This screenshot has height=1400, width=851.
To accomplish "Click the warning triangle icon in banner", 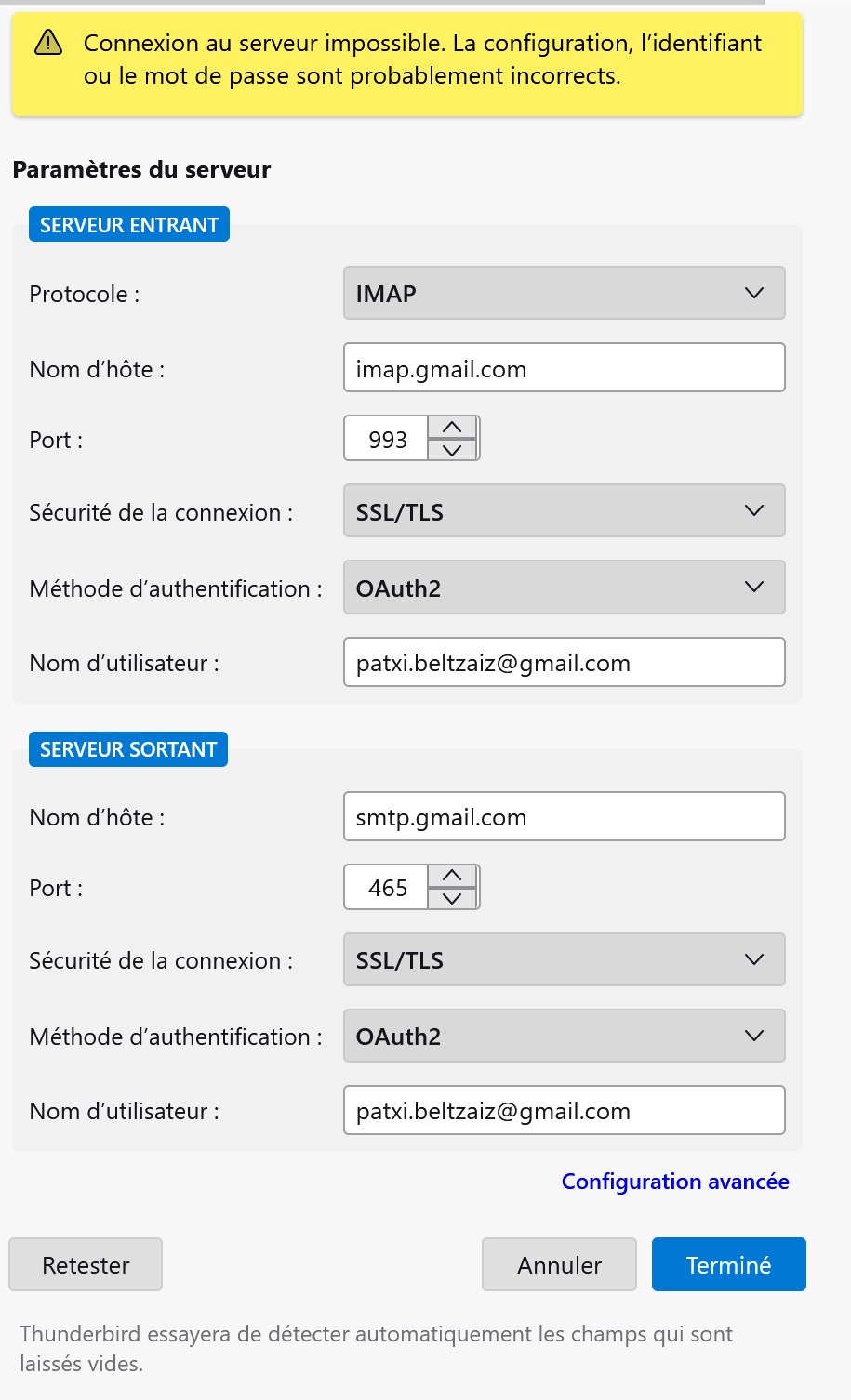I will (x=47, y=43).
